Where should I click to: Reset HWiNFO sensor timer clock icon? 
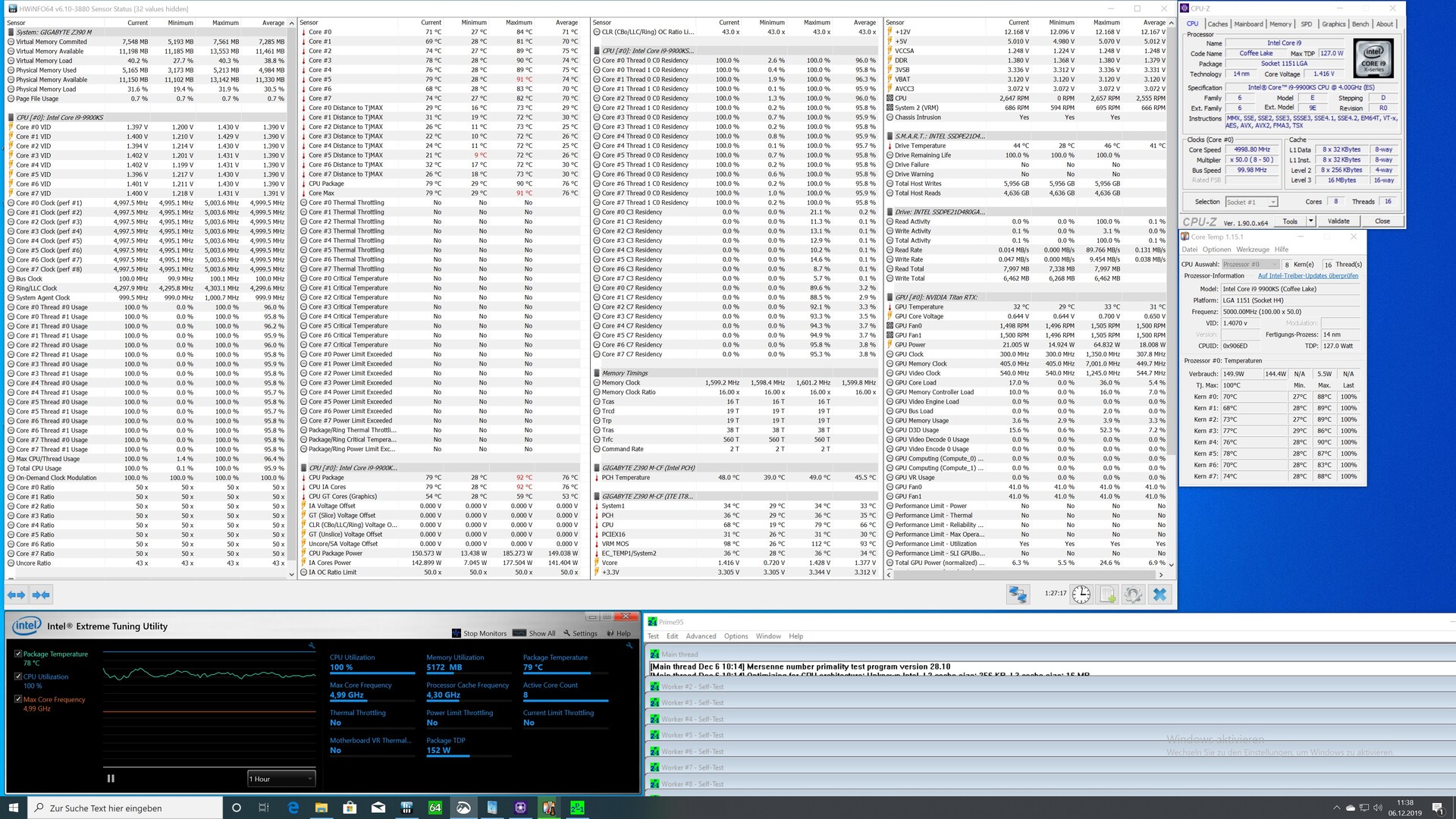click(x=1081, y=595)
